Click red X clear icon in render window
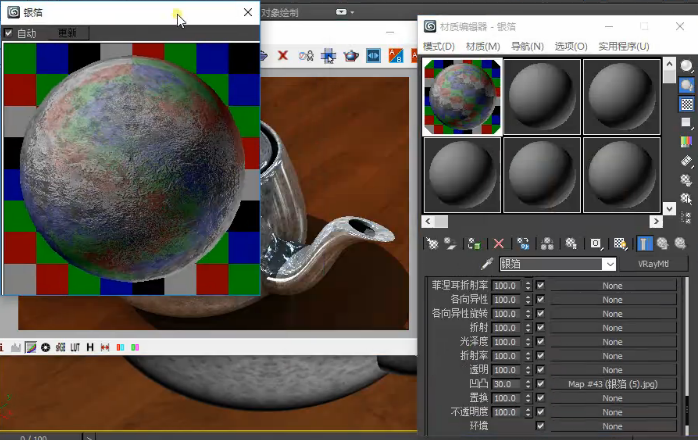Screen dimensions: 698x440 [283, 55]
